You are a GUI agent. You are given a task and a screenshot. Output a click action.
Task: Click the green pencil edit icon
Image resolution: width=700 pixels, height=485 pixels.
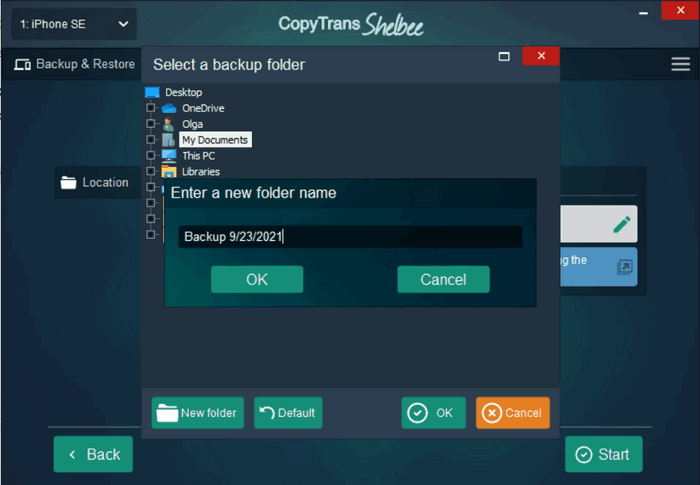622,224
